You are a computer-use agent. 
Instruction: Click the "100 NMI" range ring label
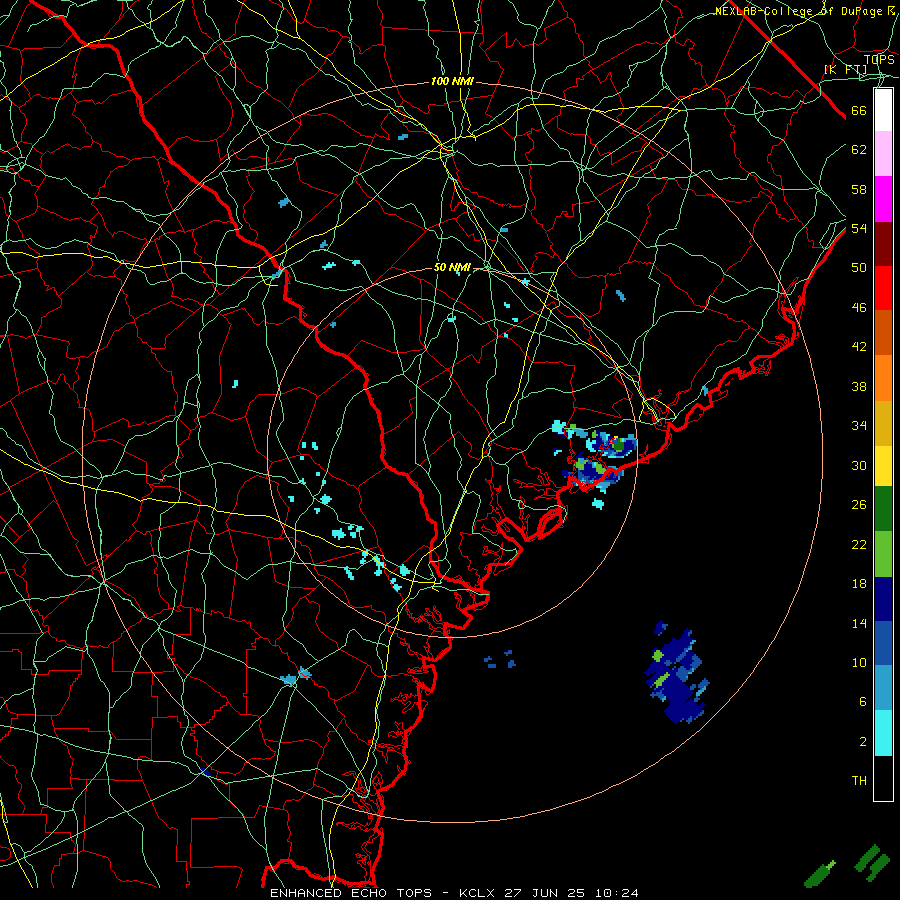452,82
